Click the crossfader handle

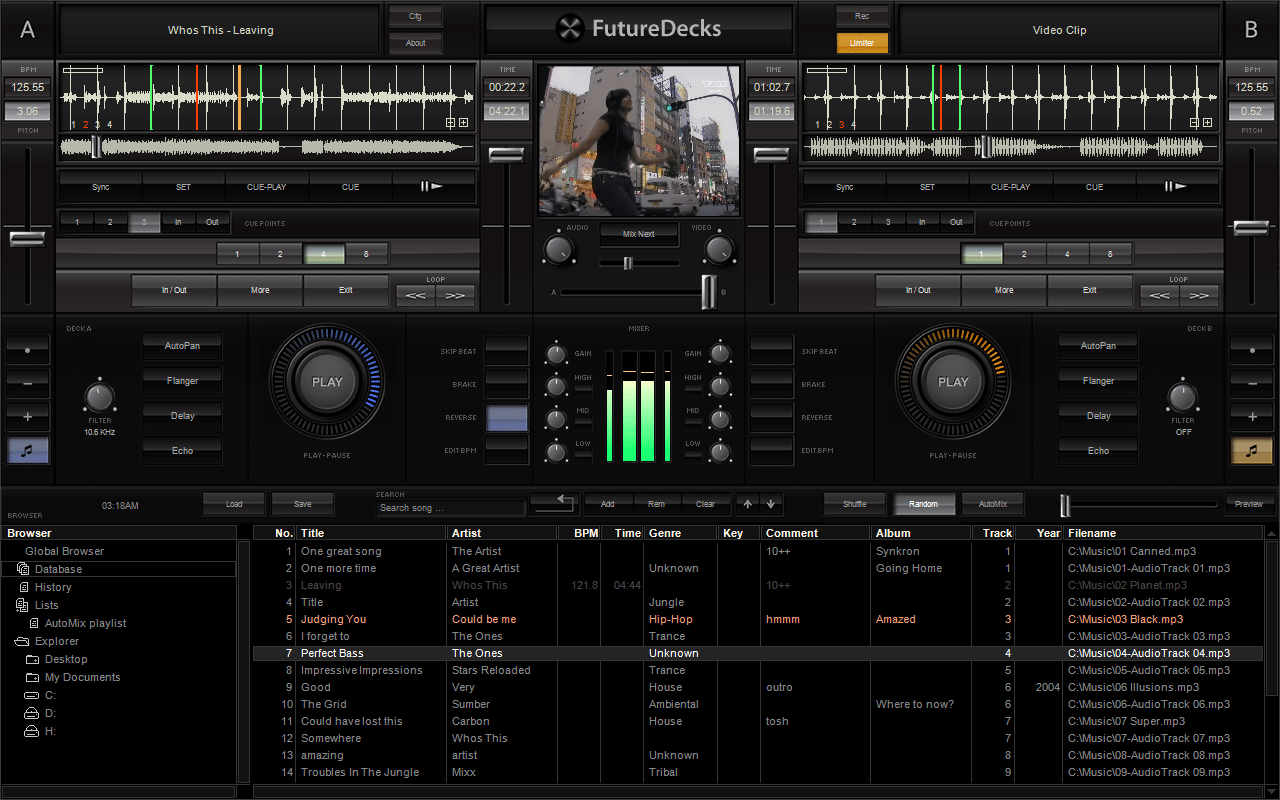[x=709, y=292]
